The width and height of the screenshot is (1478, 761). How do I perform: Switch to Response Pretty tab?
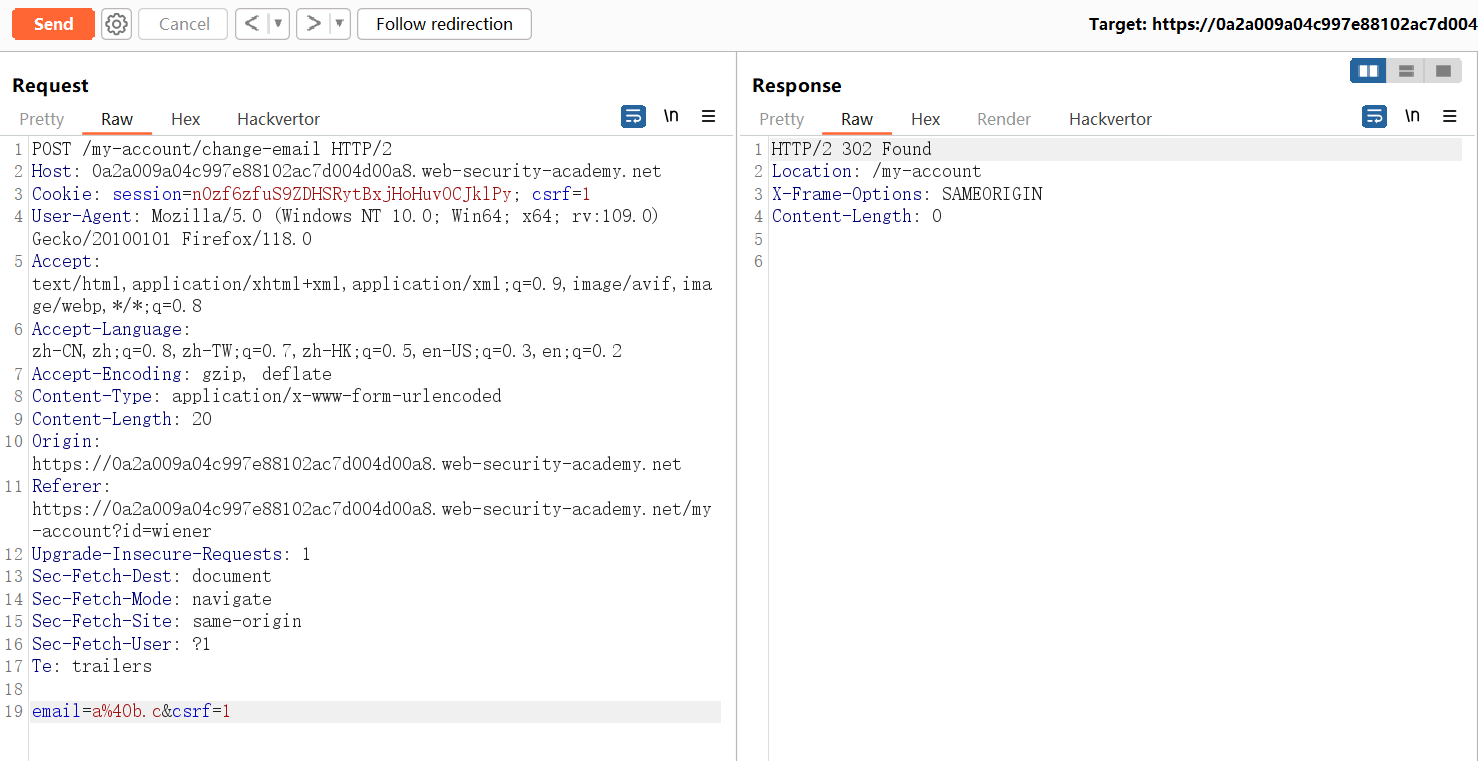click(x=781, y=119)
